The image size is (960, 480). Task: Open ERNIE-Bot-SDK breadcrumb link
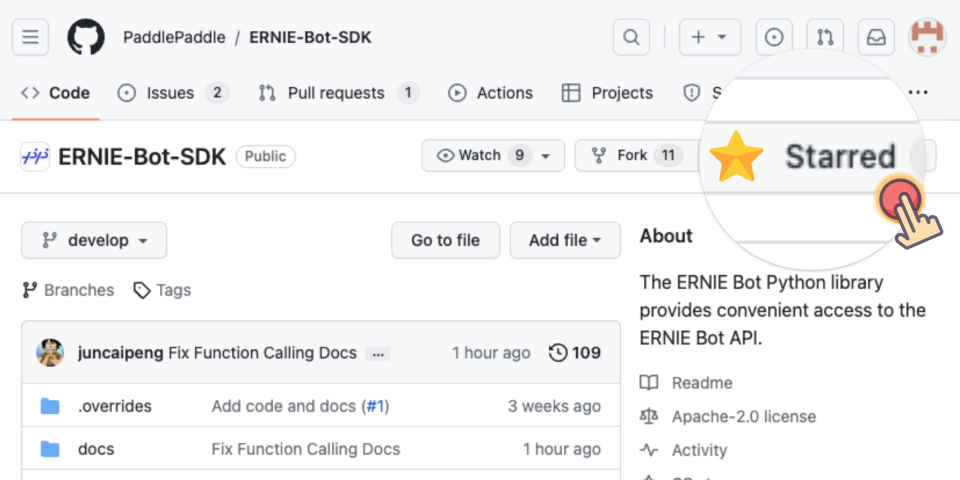(x=310, y=37)
